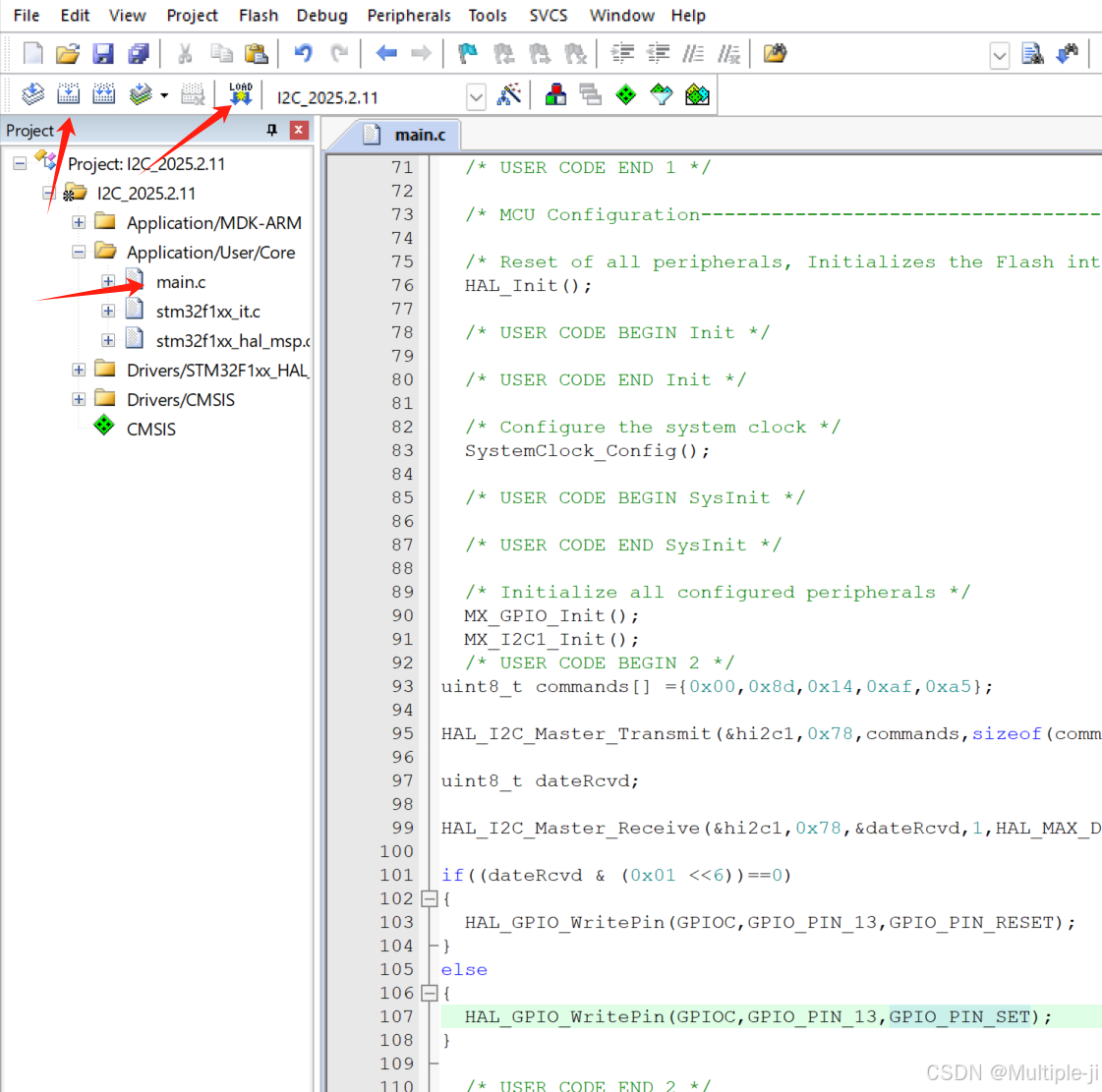Open Manage Project Items blocks icon
This screenshot has width=1102, height=1092.
555,94
